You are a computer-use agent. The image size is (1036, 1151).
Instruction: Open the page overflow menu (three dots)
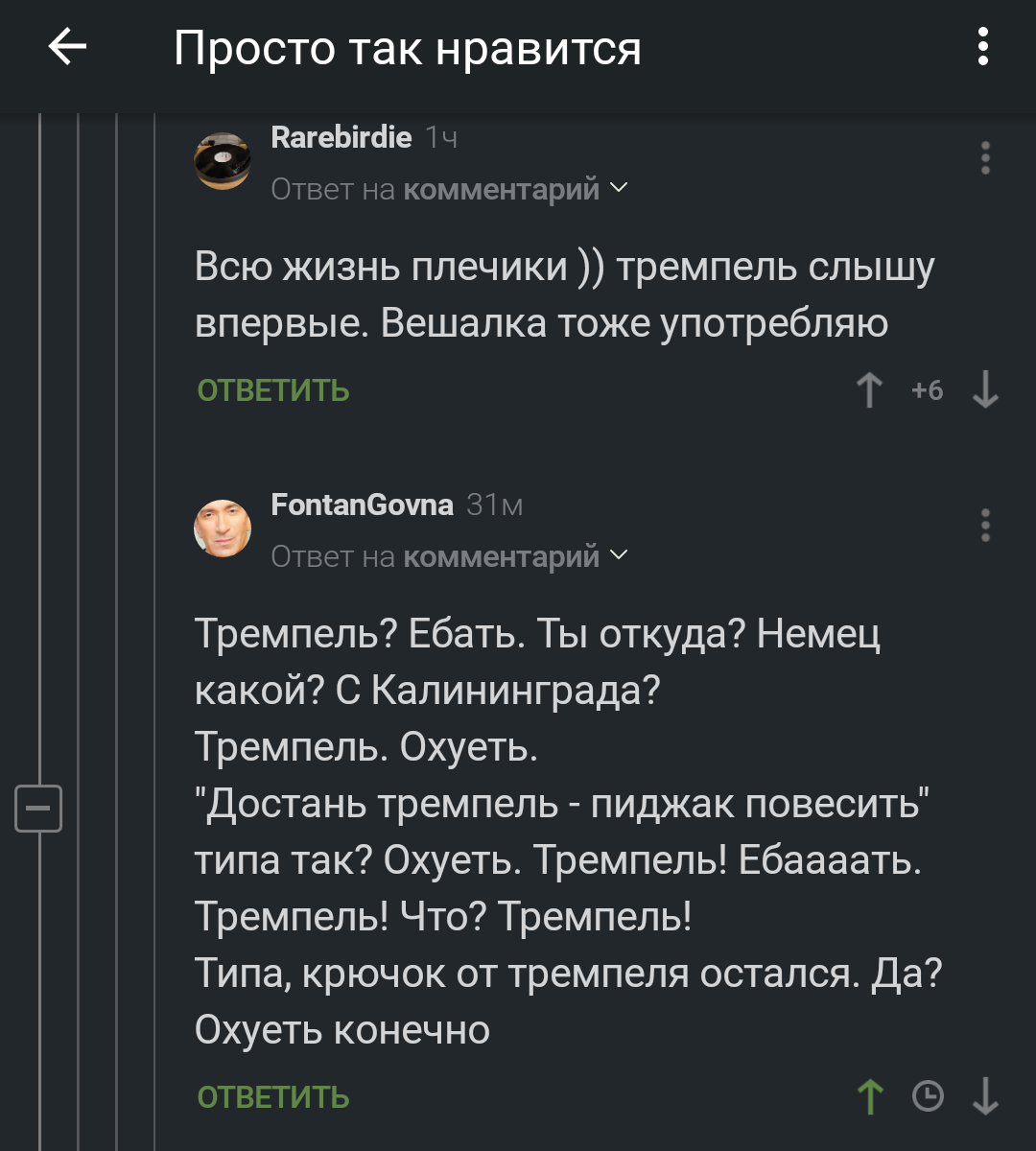point(982,47)
